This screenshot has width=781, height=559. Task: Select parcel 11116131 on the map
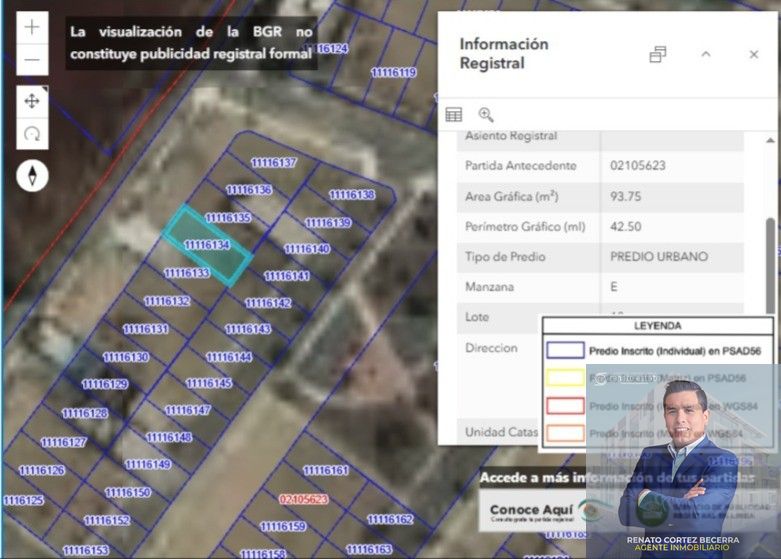(x=146, y=329)
